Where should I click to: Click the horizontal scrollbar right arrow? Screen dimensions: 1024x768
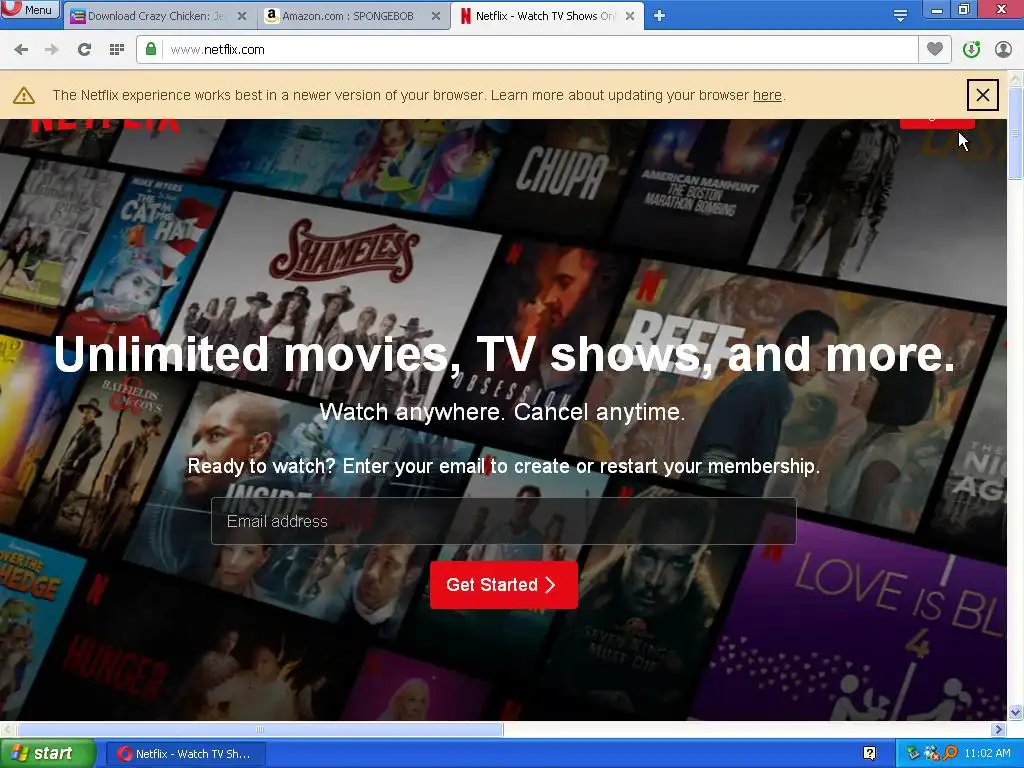pyautogui.click(x=999, y=729)
